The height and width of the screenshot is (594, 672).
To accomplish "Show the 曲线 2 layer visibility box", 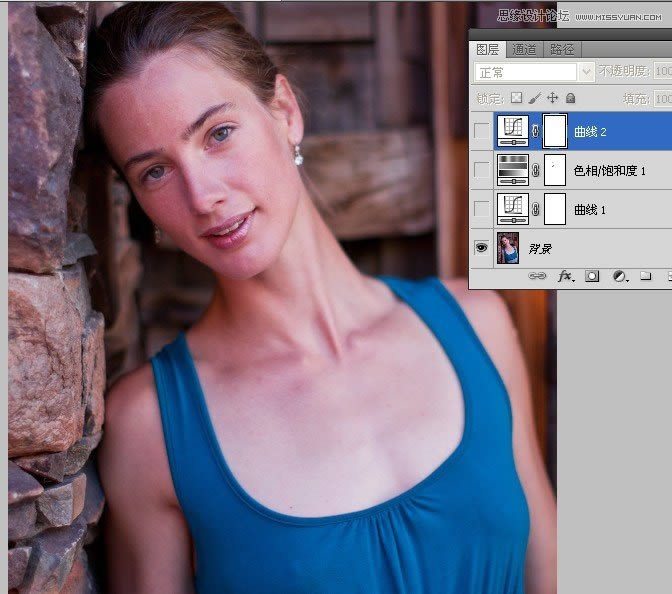I will click(x=482, y=130).
